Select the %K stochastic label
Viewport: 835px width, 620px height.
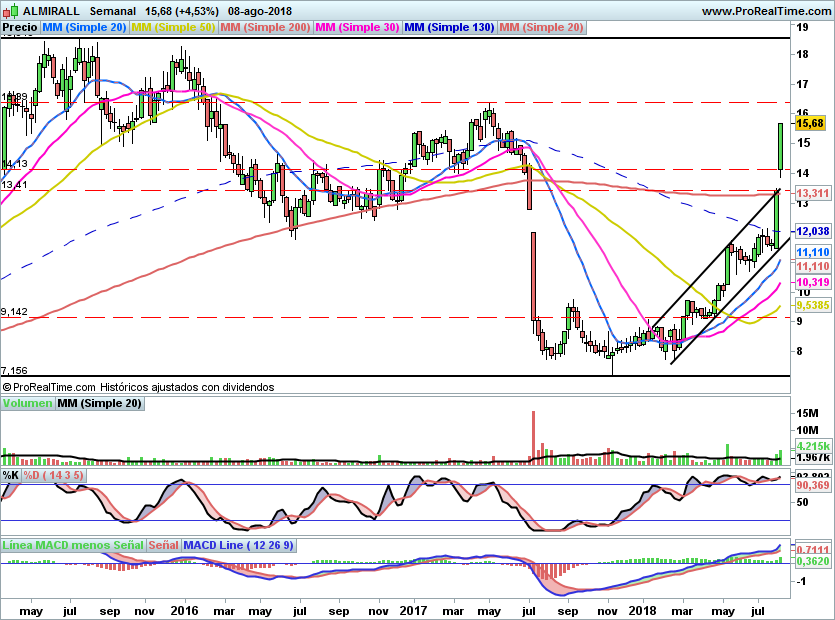click(11, 475)
